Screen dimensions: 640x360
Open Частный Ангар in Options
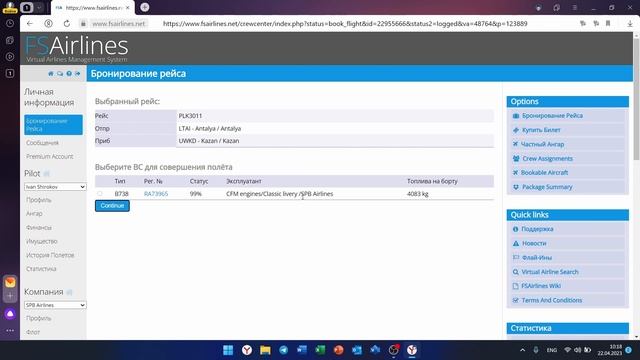tap(542, 144)
